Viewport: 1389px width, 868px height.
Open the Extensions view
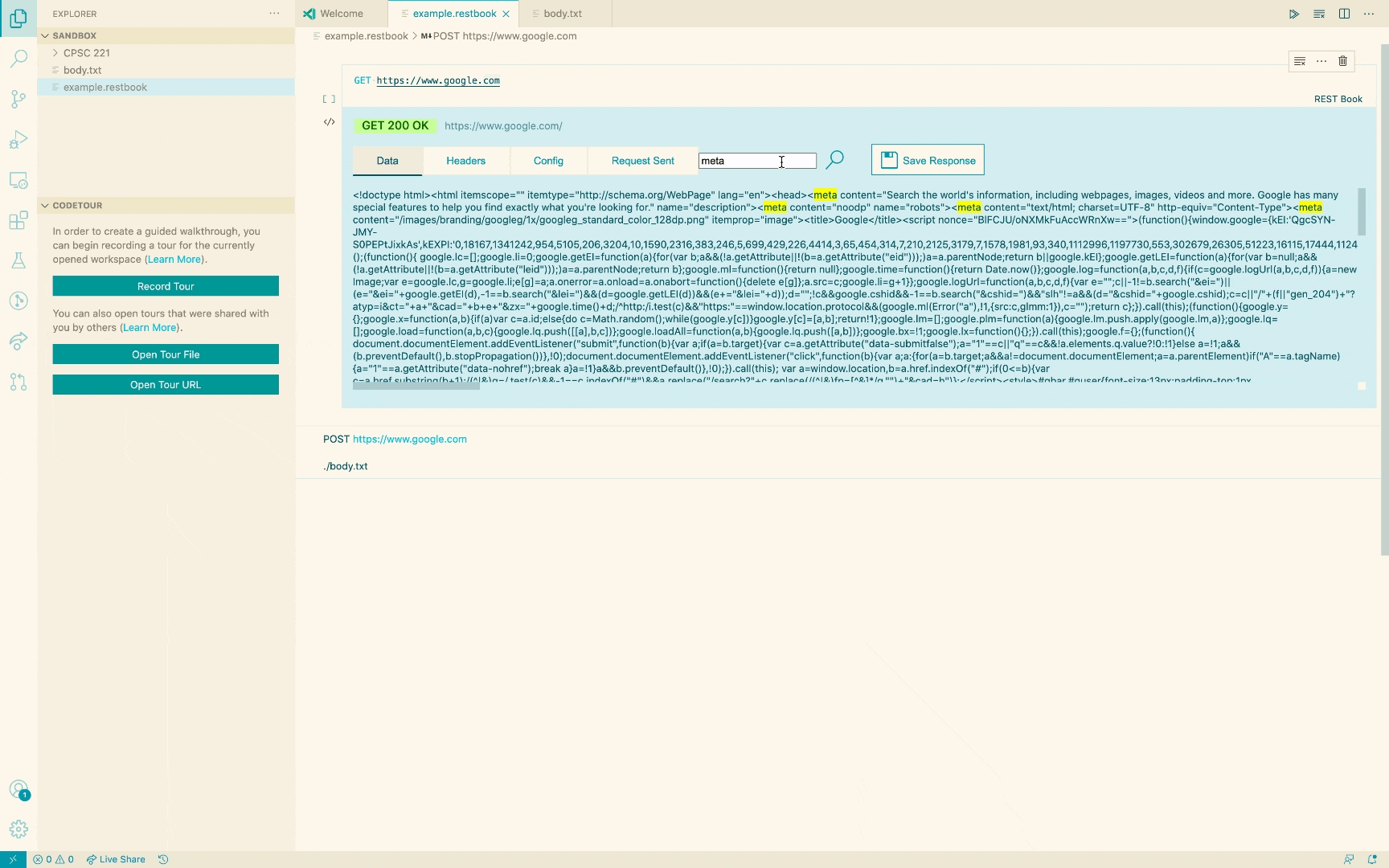[x=18, y=220]
